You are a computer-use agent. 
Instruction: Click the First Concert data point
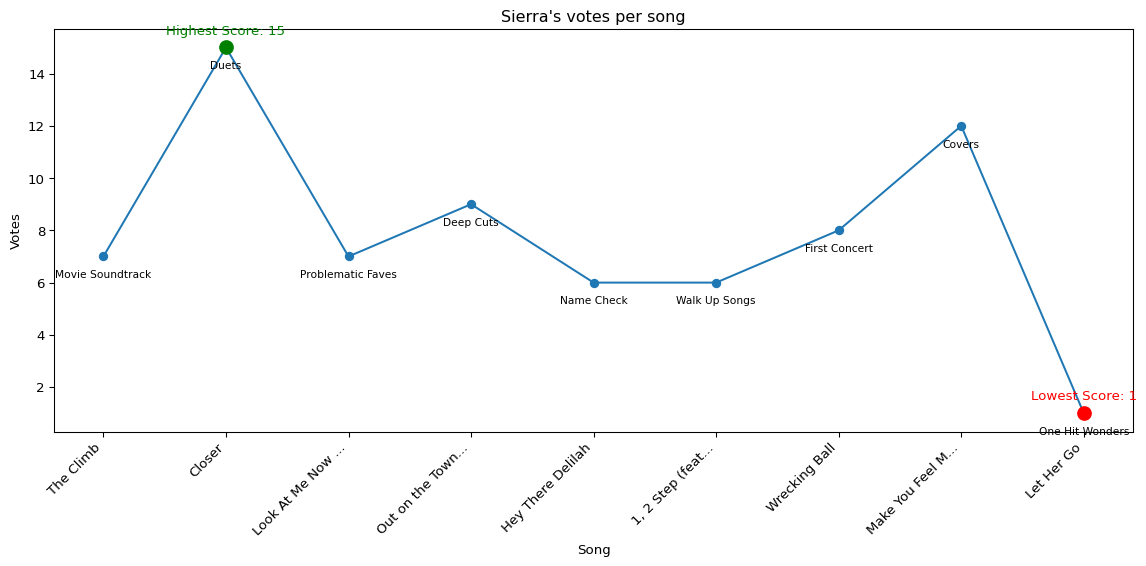click(839, 231)
